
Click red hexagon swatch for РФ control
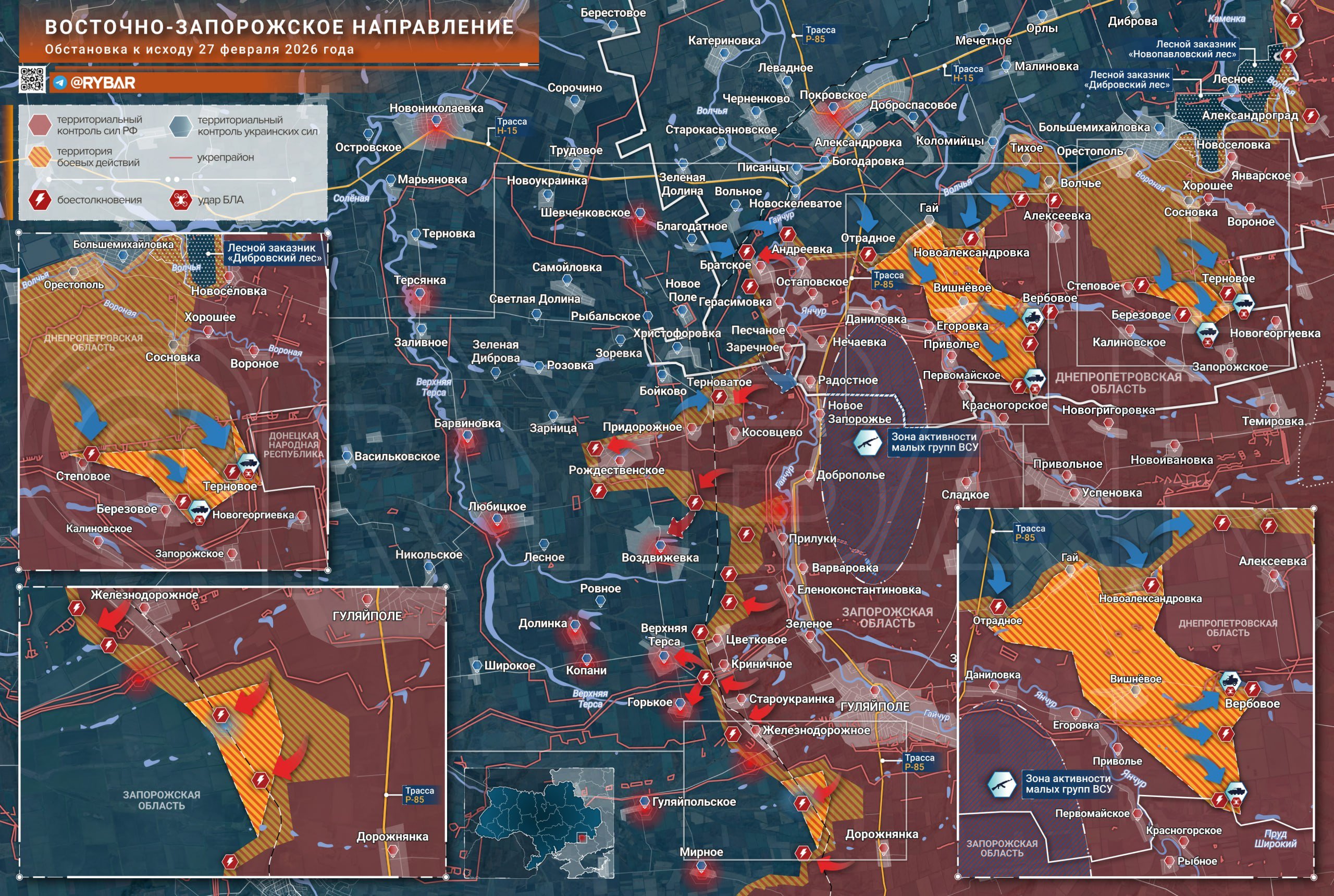pos(39,125)
